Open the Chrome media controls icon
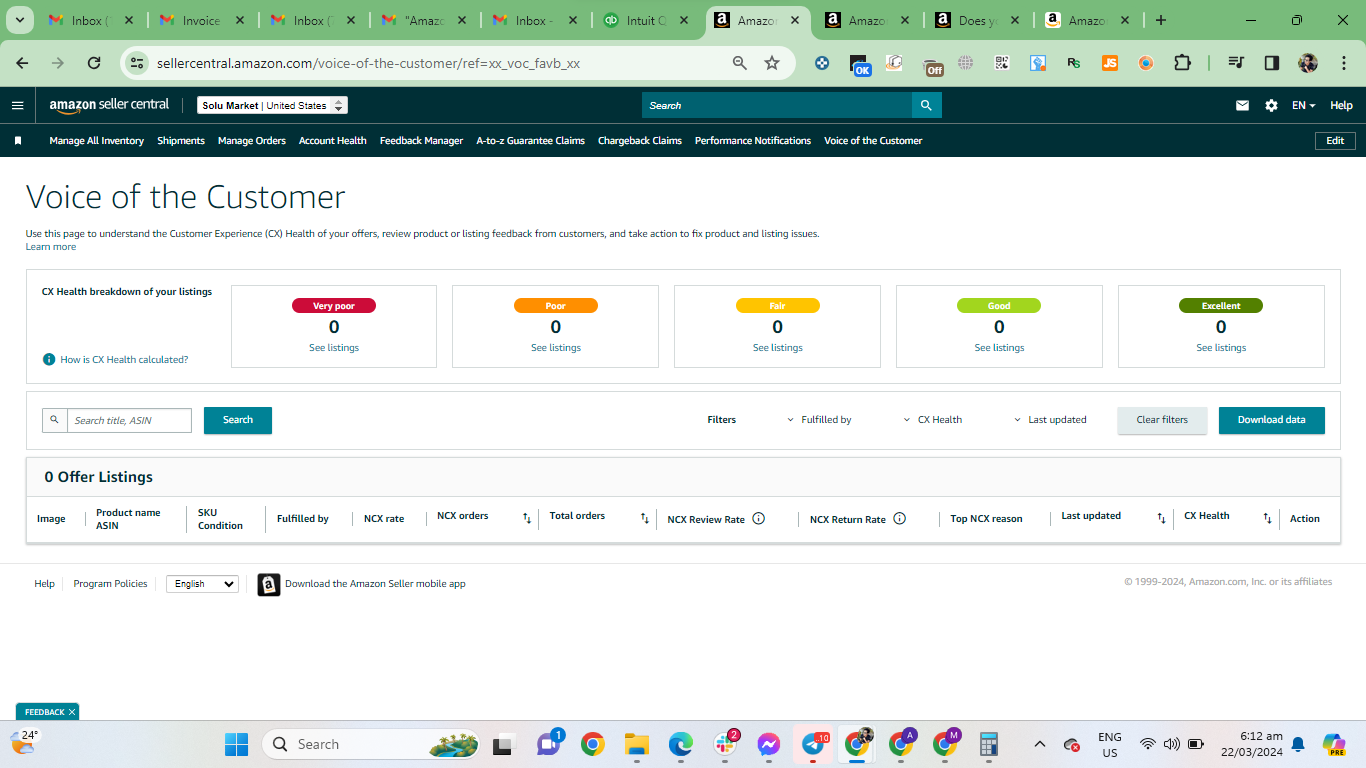Image resolution: width=1366 pixels, height=768 pixels. click(1236, 63)
